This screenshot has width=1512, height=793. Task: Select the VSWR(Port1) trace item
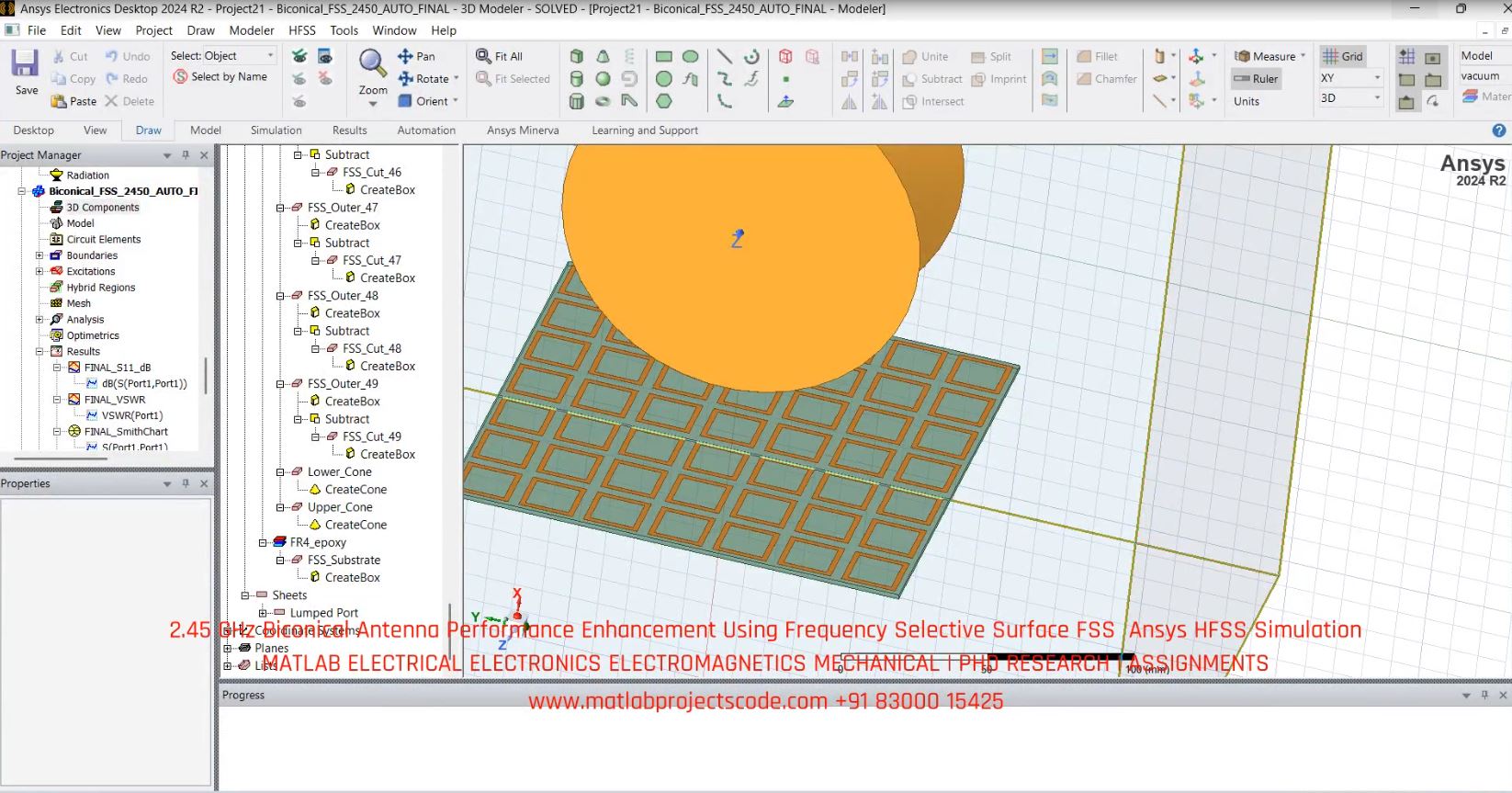(132, 415)
